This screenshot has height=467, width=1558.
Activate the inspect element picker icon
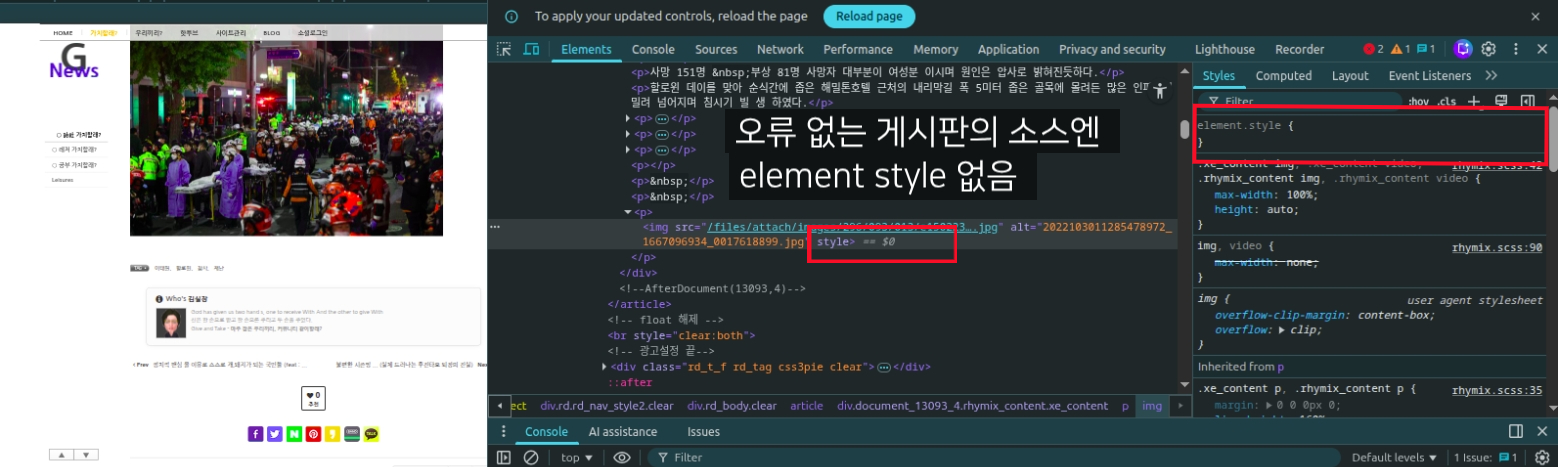pyautogui.click(x=504, y=49)
